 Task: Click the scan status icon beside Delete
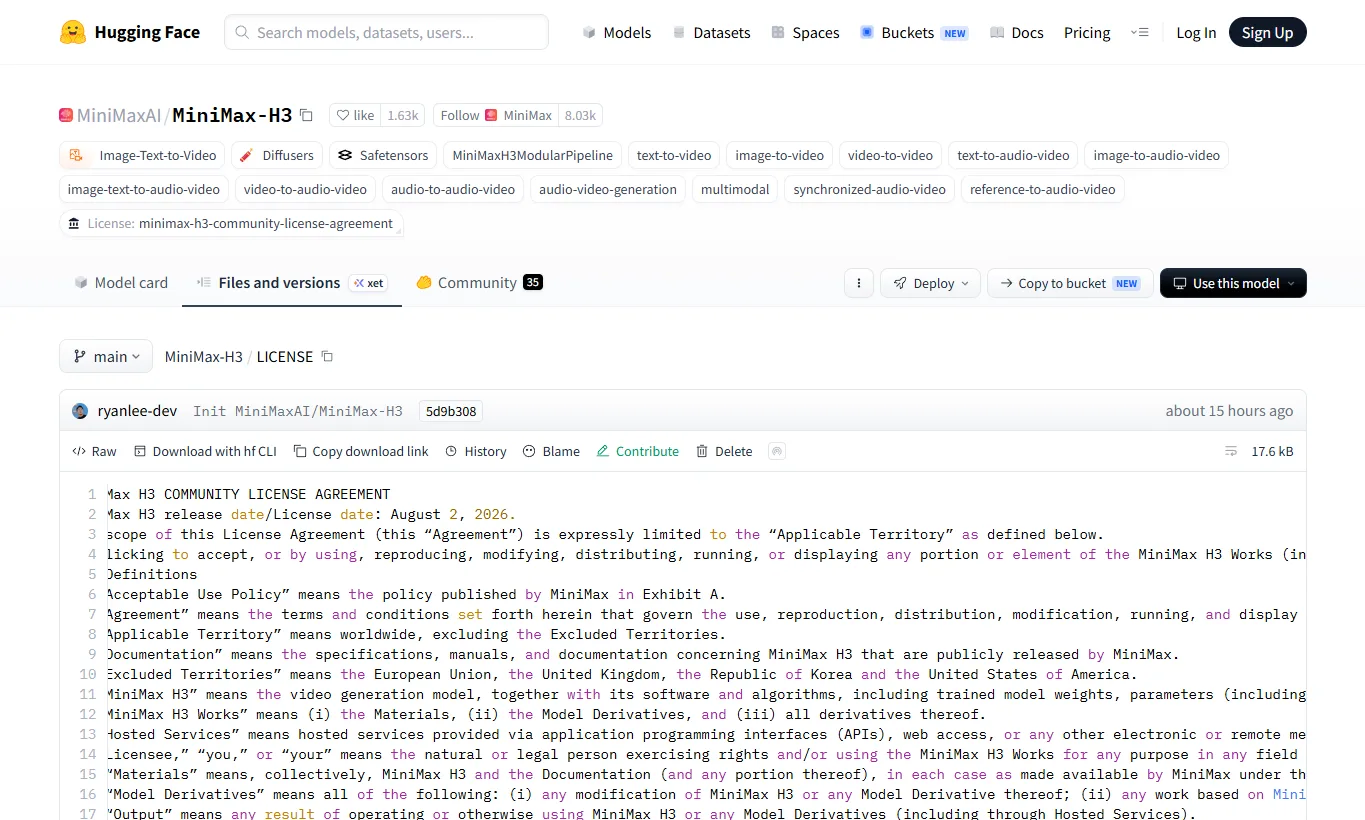pyautogui.click(x=777, y=451)
